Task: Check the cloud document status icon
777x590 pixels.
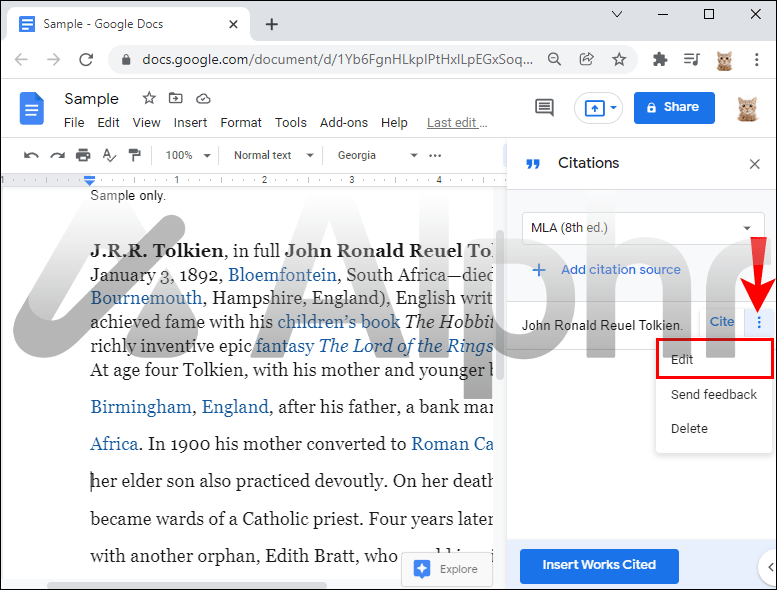Action: [x=203, y=99]
